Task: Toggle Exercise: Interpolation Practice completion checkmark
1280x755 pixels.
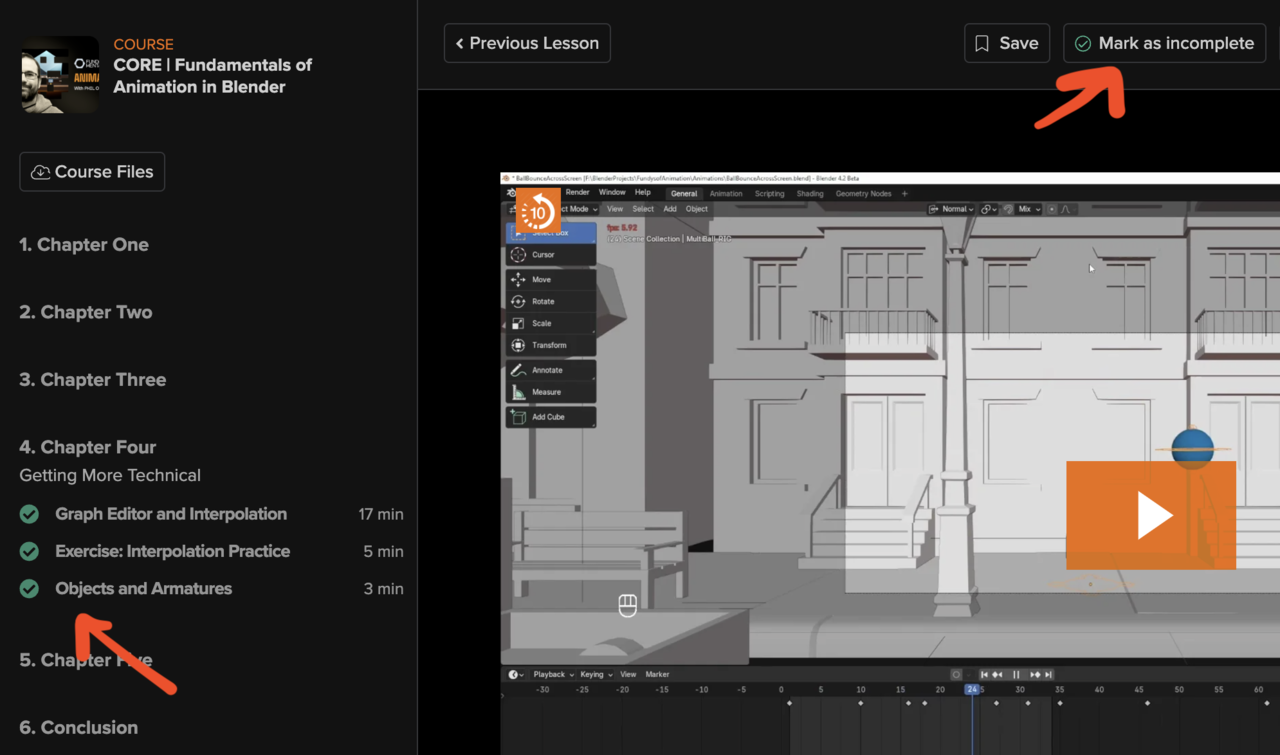Action: [x=30, y=551]
